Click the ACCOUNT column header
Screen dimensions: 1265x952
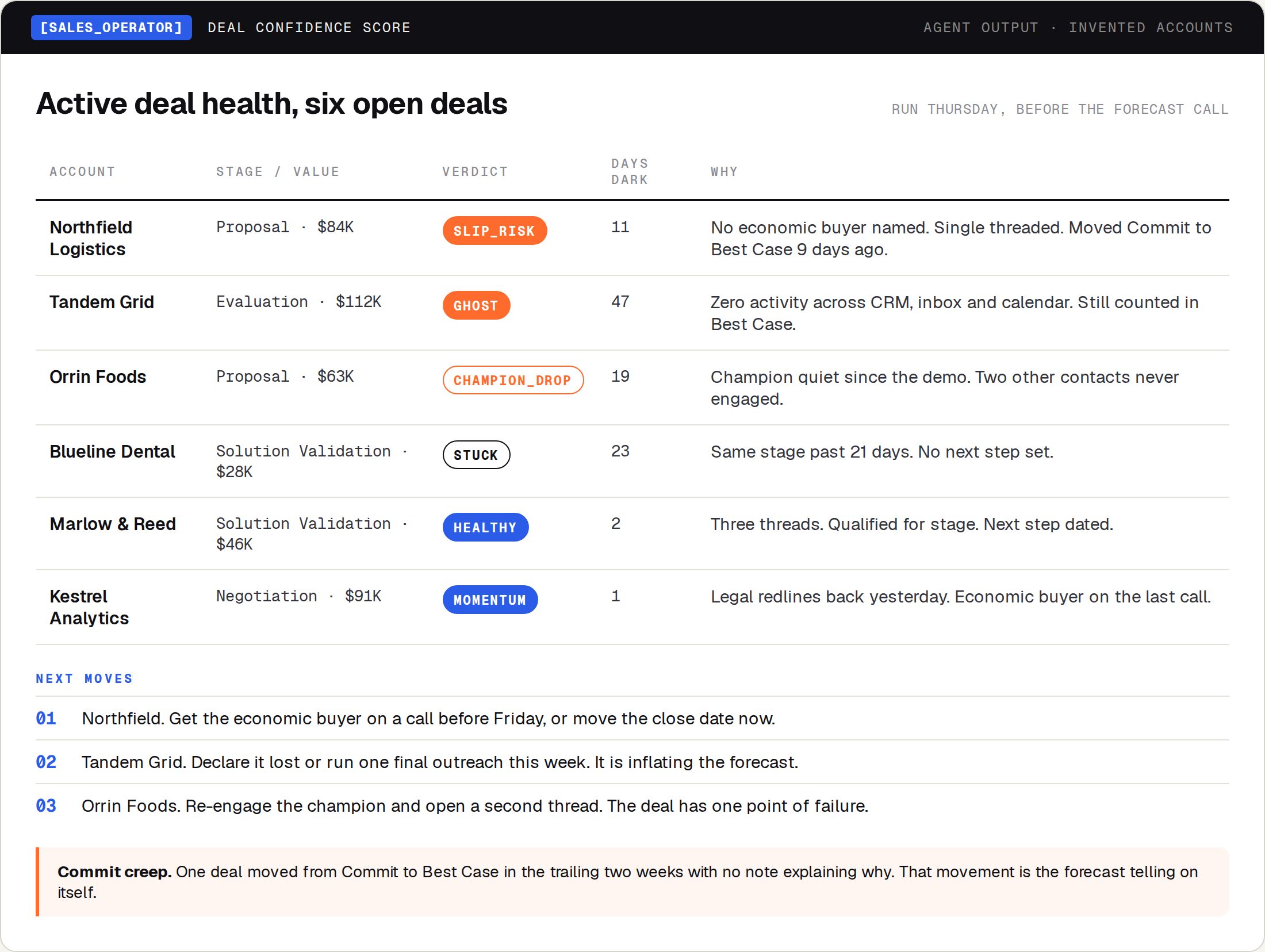pos(82,171)
